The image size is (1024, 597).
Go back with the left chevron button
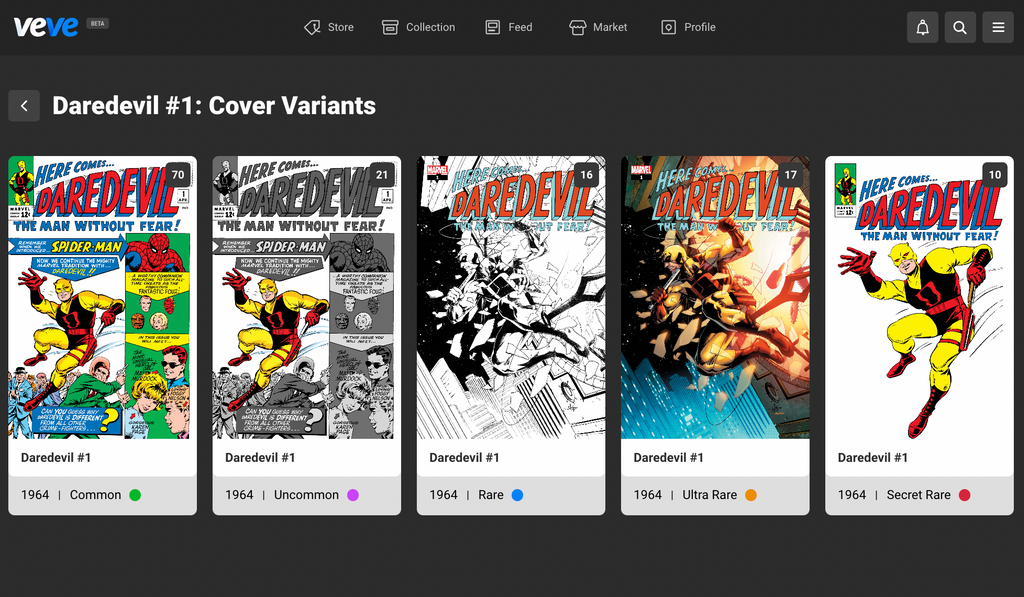point(24,106)
